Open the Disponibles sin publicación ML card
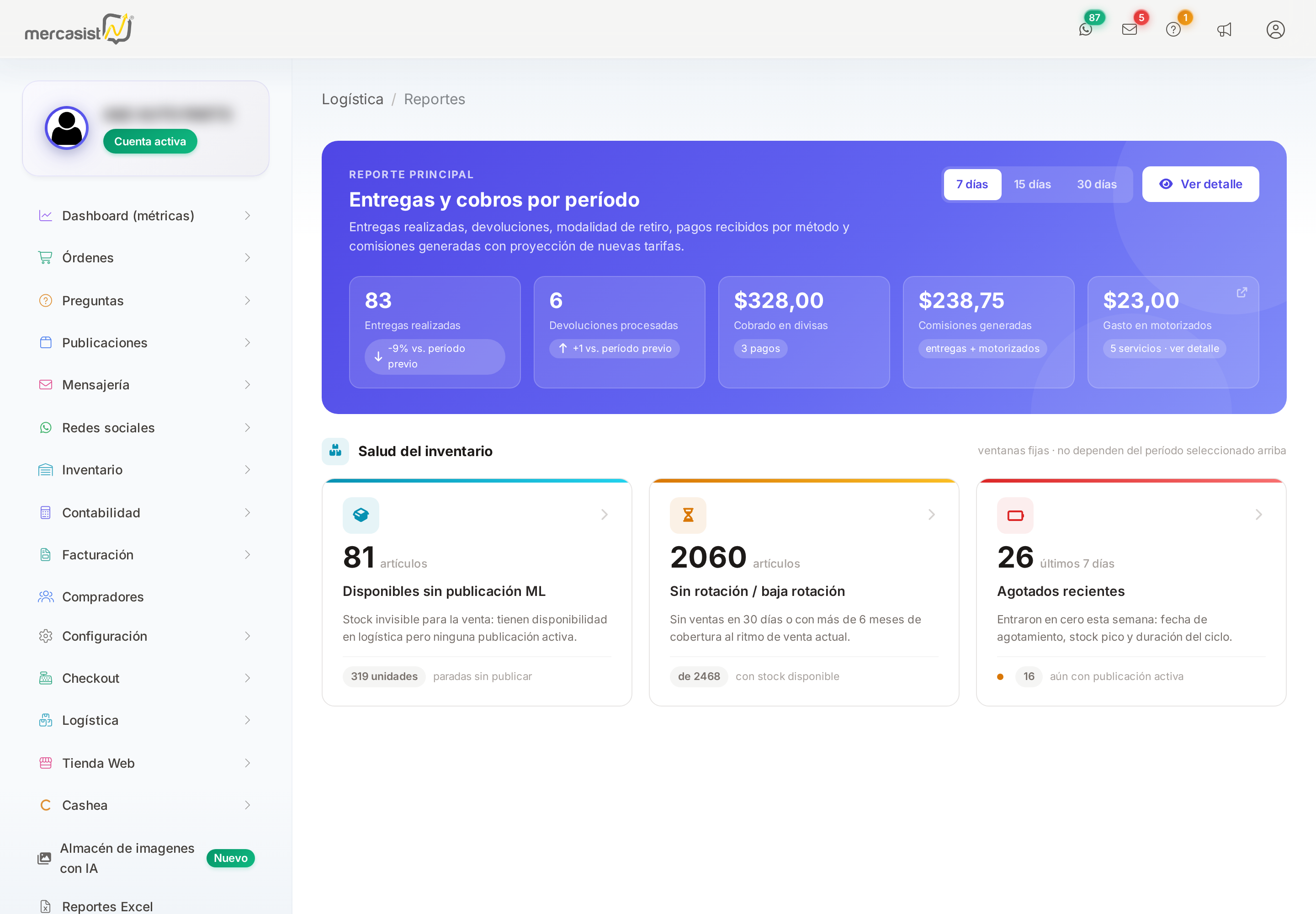The image size is (1316, 914). 477,592
